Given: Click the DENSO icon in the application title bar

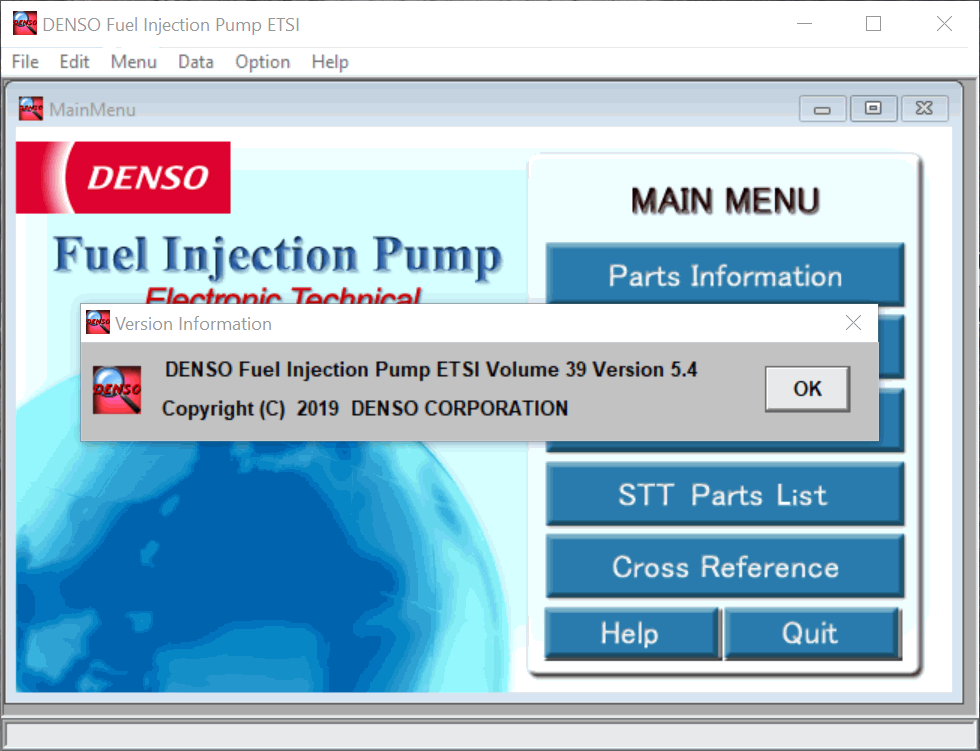Looking at the screenshot, I should point(24,22).
